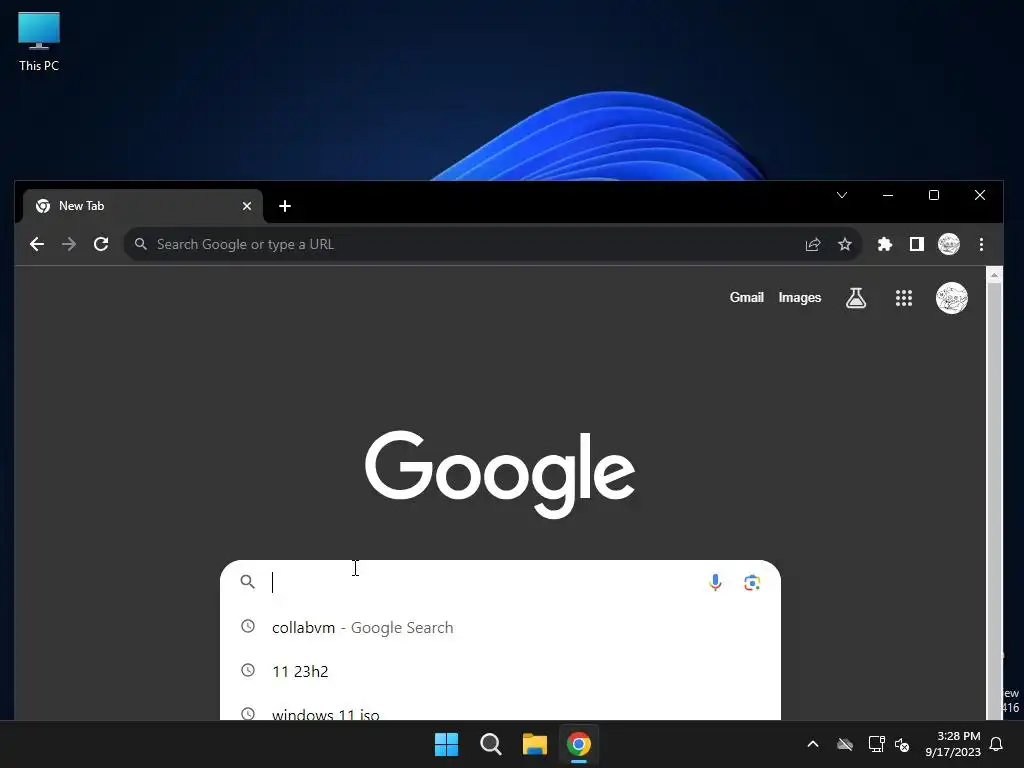The image size is (1024, 768).
Task: Close the Chrome window
Action: pos(980,195)
